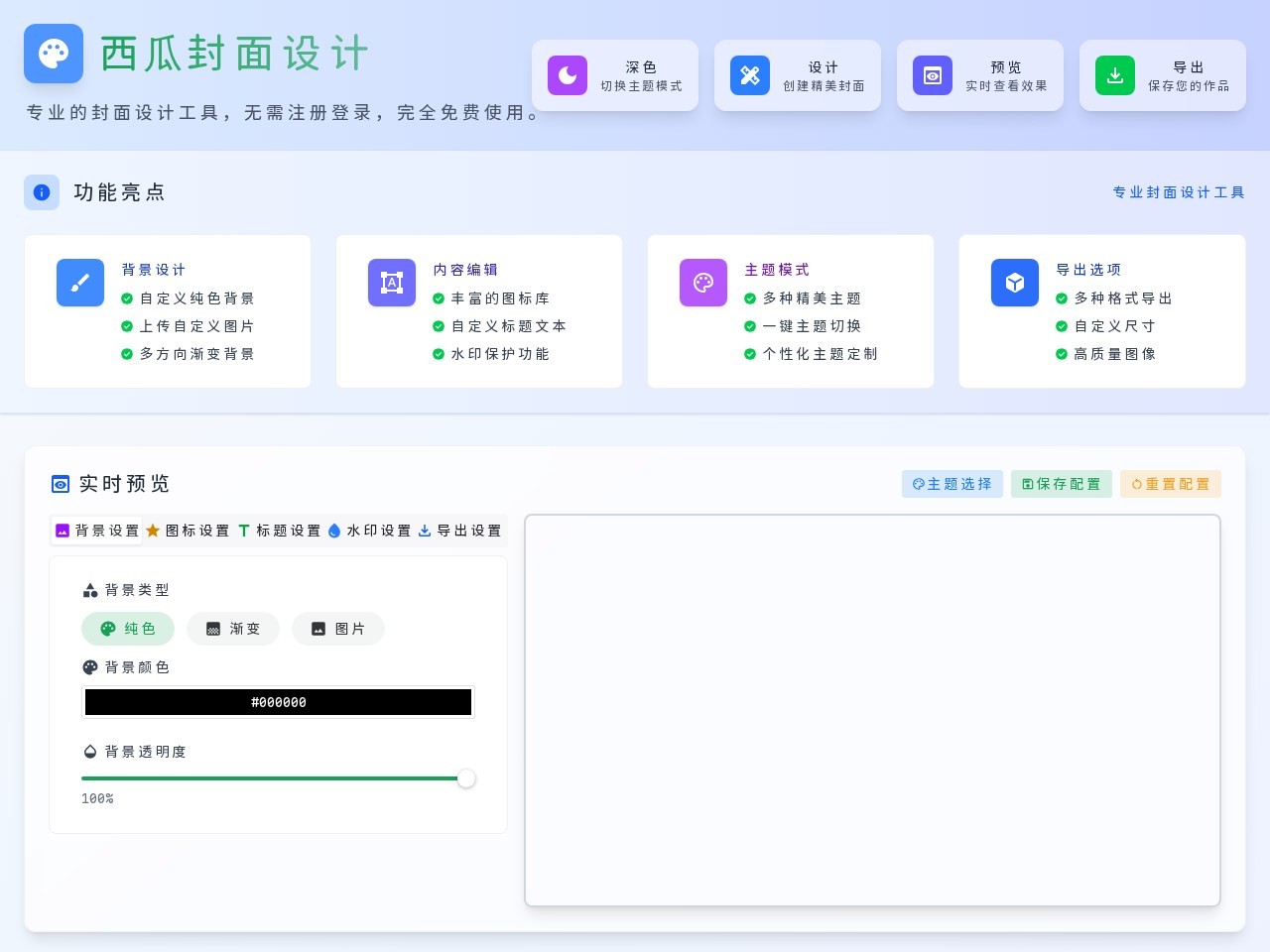The height and width of the screenshot is (952, 1270).
Task: Open the 背景设置 tab
Action: pyautogui.click(x=97, y=531)
